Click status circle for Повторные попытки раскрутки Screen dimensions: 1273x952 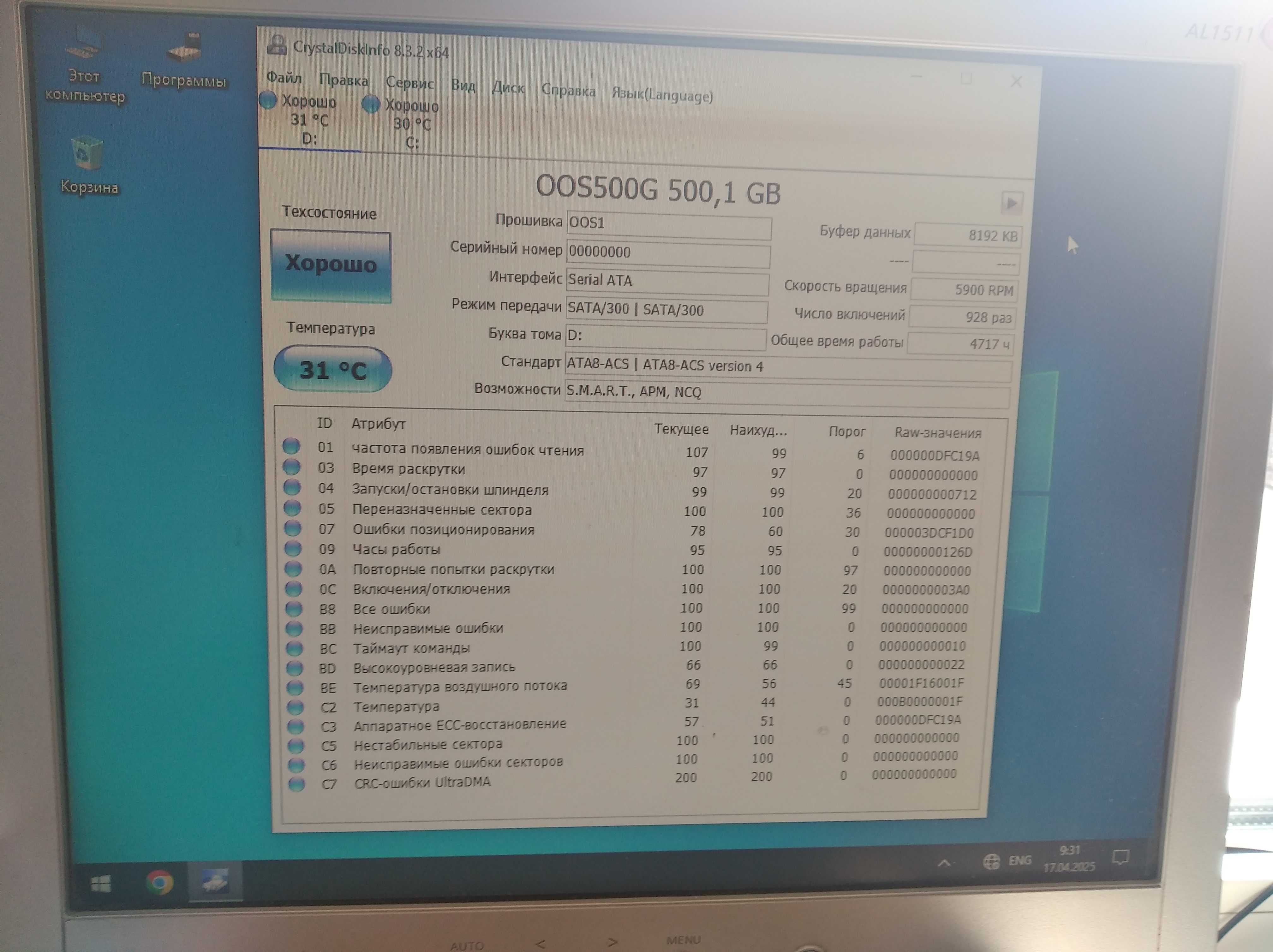pyautogui.click(x=294, y=568)
